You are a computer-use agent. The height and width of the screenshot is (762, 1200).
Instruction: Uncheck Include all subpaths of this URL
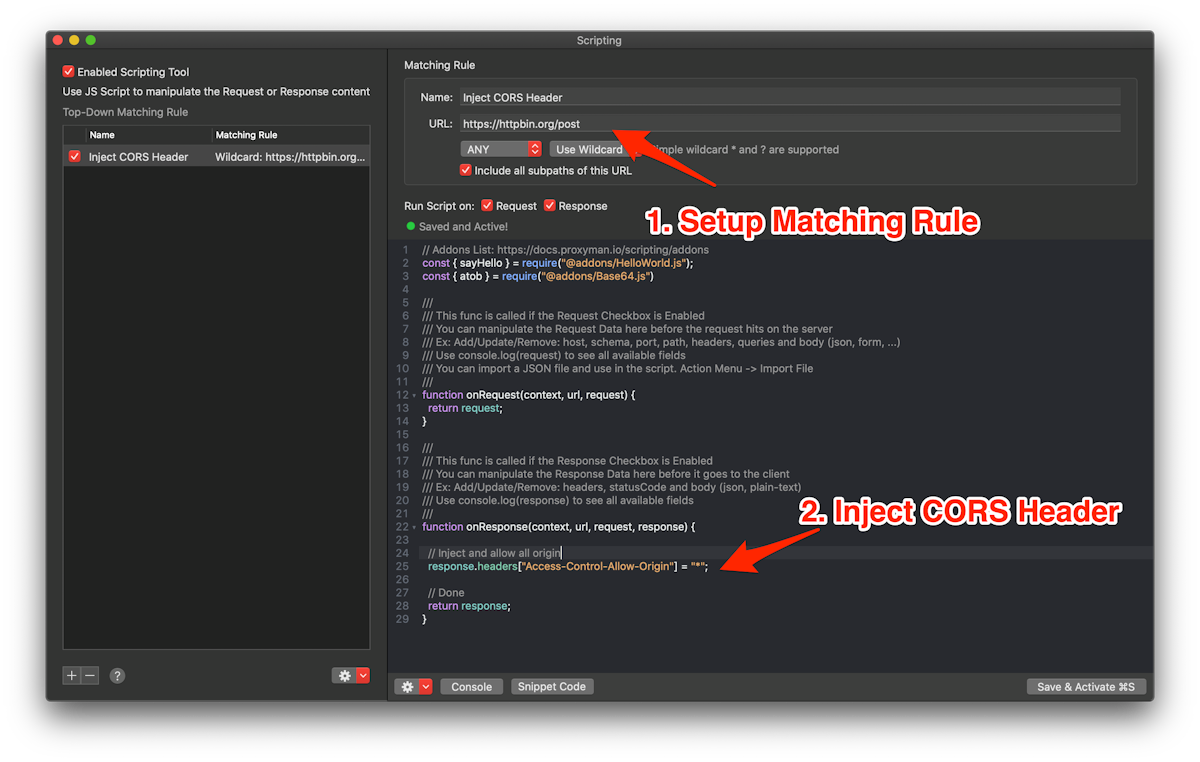click(x=465, y=170)
